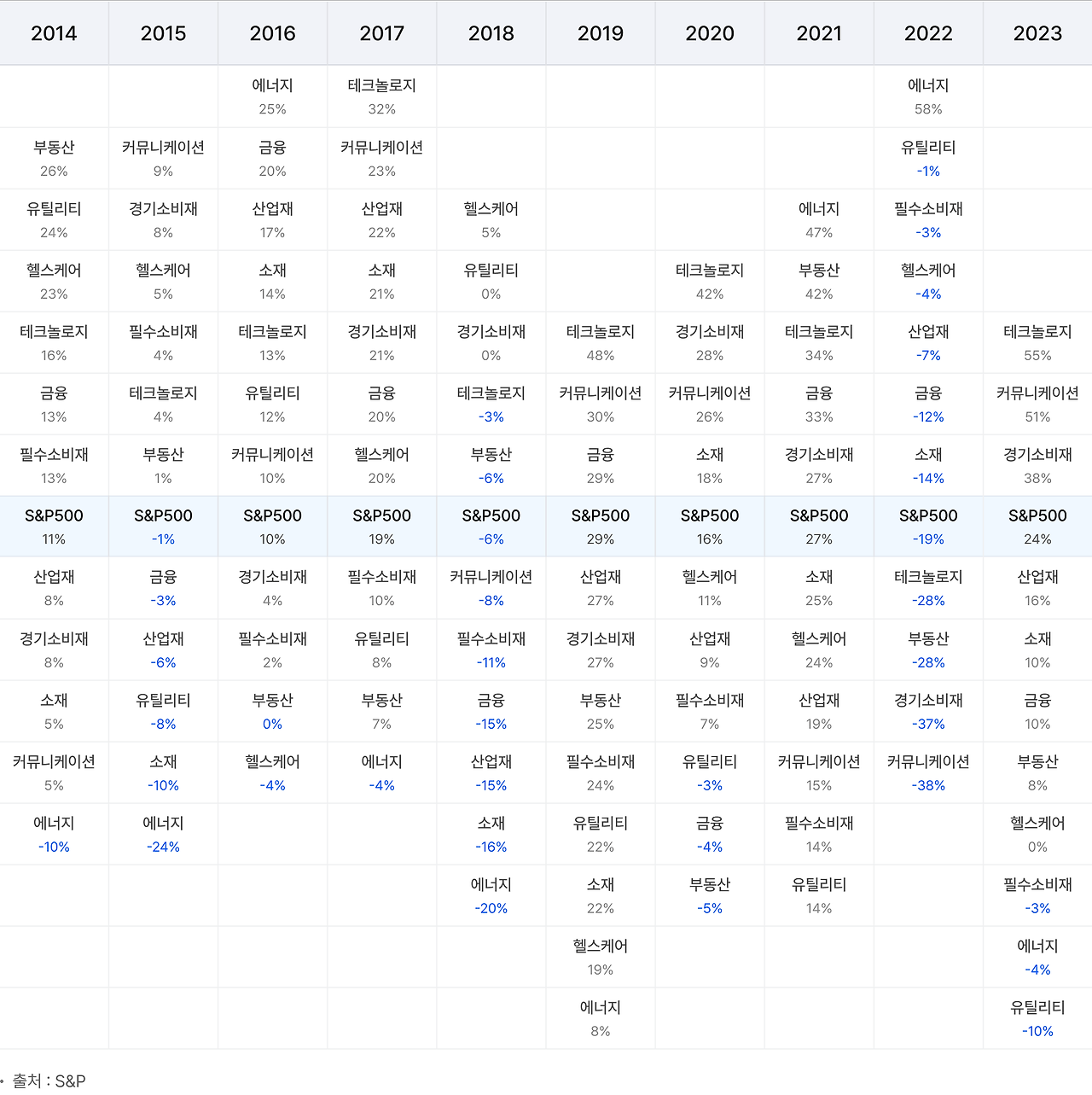The height and width of the screenshot is (1095, 1092).
Task: Select the 산업재 16% cell in 2023
Action: click(1037, 588)
